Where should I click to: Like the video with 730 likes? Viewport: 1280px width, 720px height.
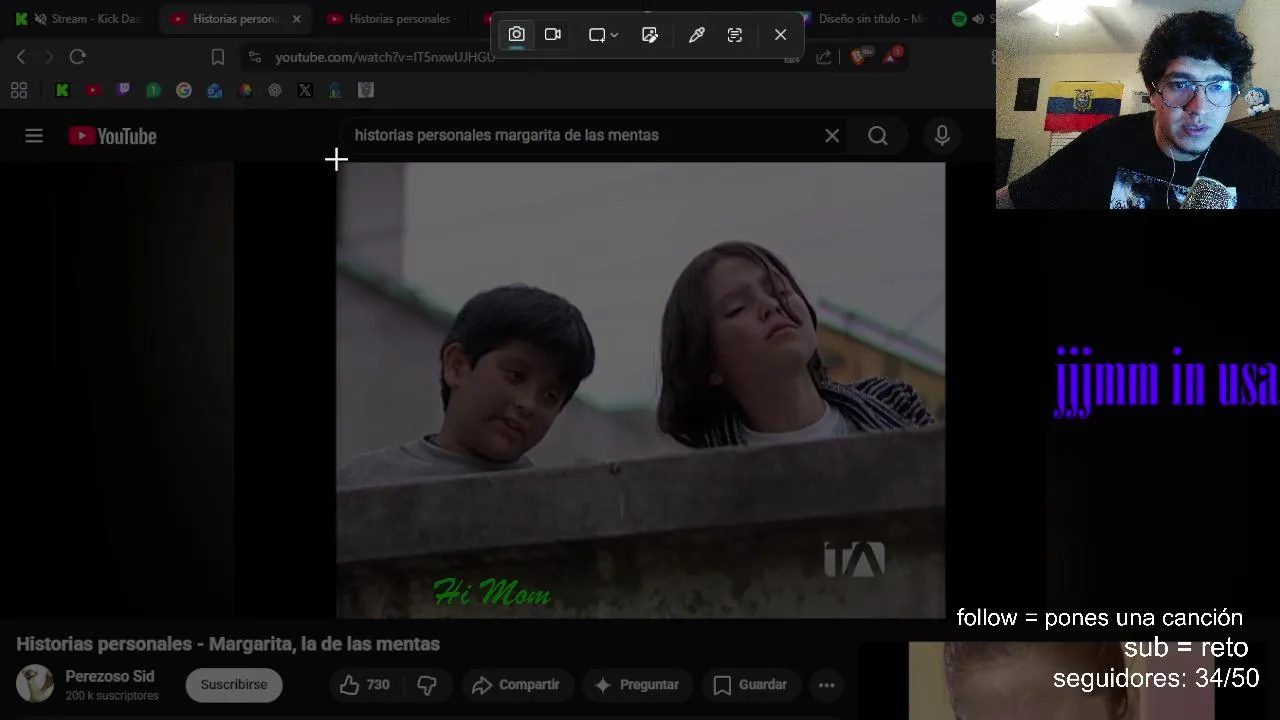[364, 685]
